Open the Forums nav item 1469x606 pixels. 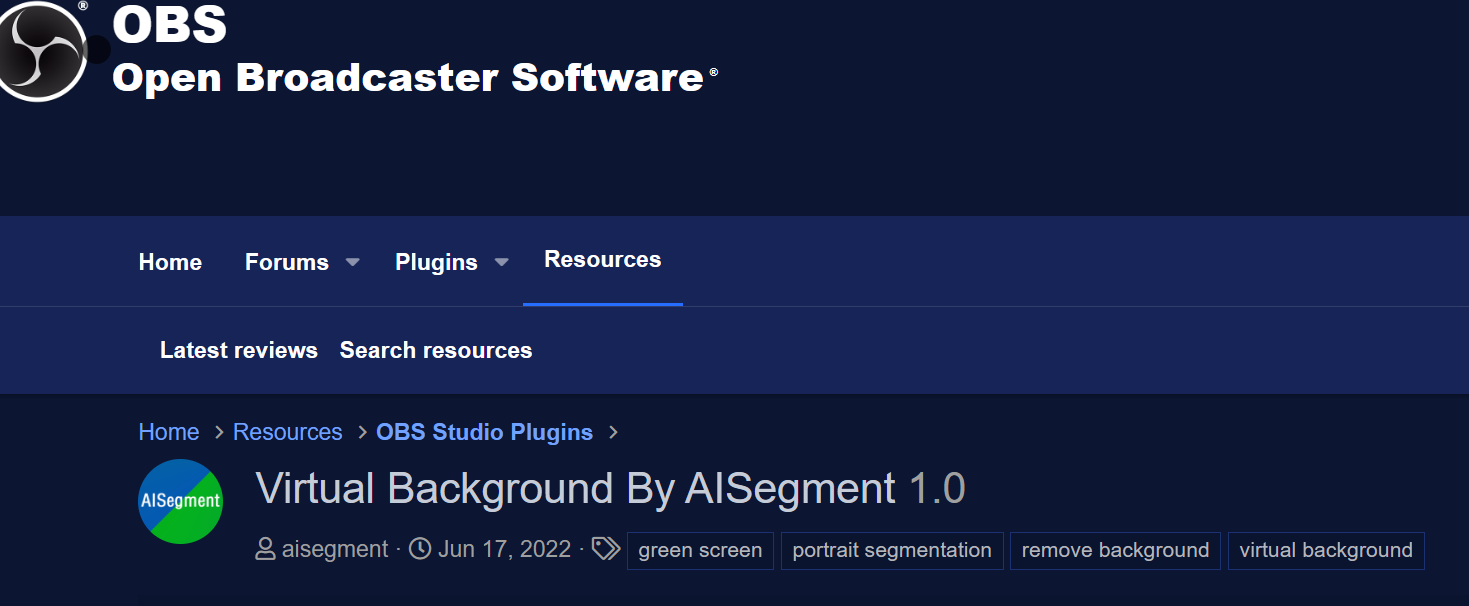pos(287,262)
